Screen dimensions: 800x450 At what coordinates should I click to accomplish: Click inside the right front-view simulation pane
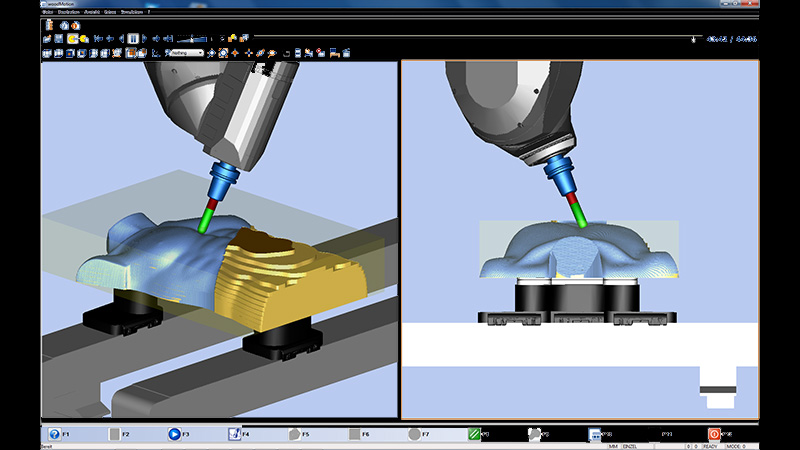click(x=580, y=239)
